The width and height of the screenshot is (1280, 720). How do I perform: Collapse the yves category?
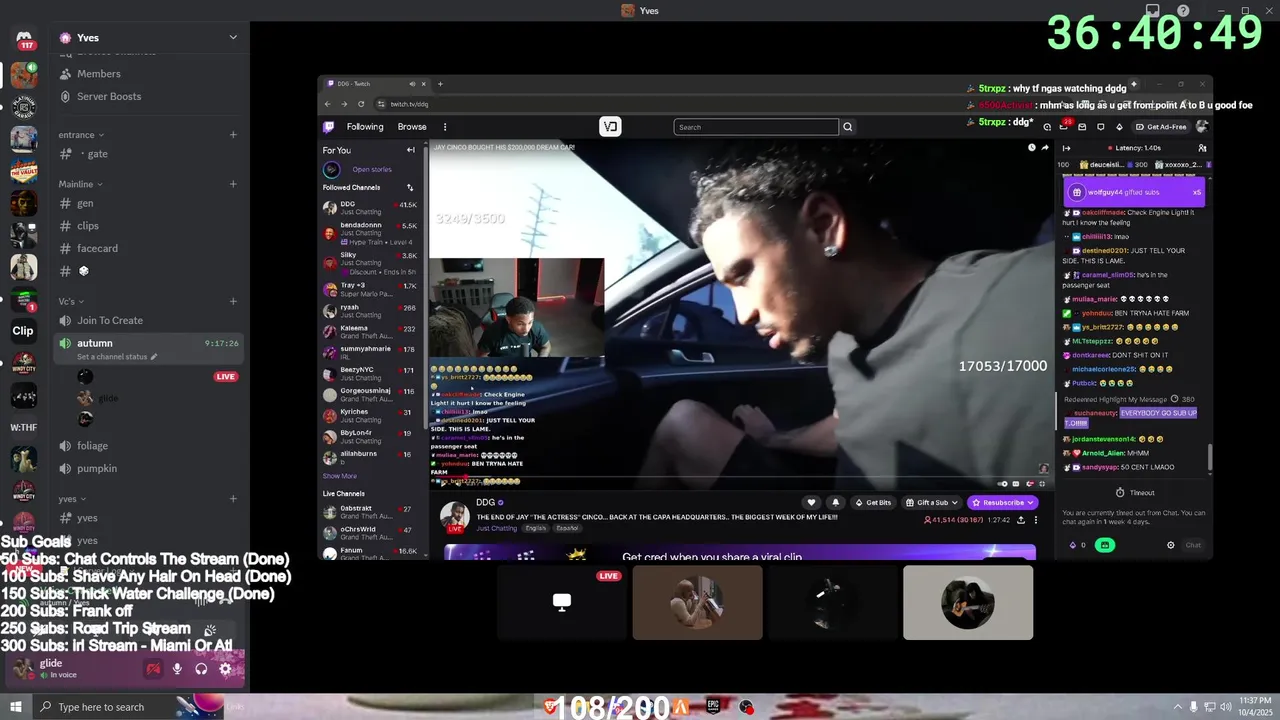[x=73, y=499]
